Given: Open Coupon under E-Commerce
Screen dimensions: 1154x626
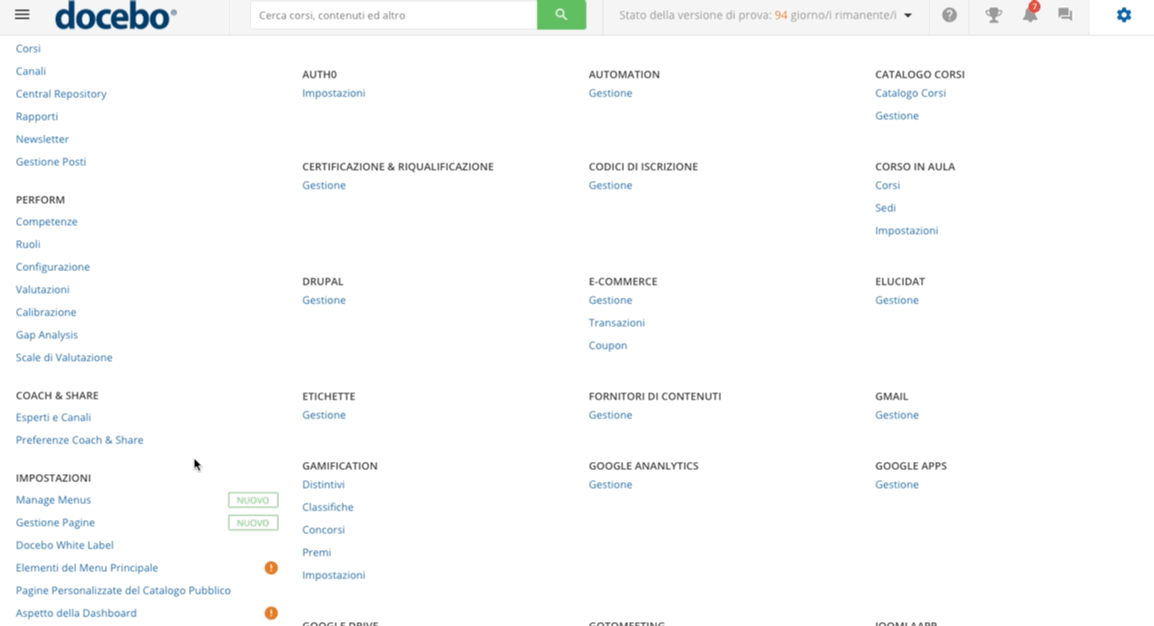Looking at the screenshot, I should (608, 346).
